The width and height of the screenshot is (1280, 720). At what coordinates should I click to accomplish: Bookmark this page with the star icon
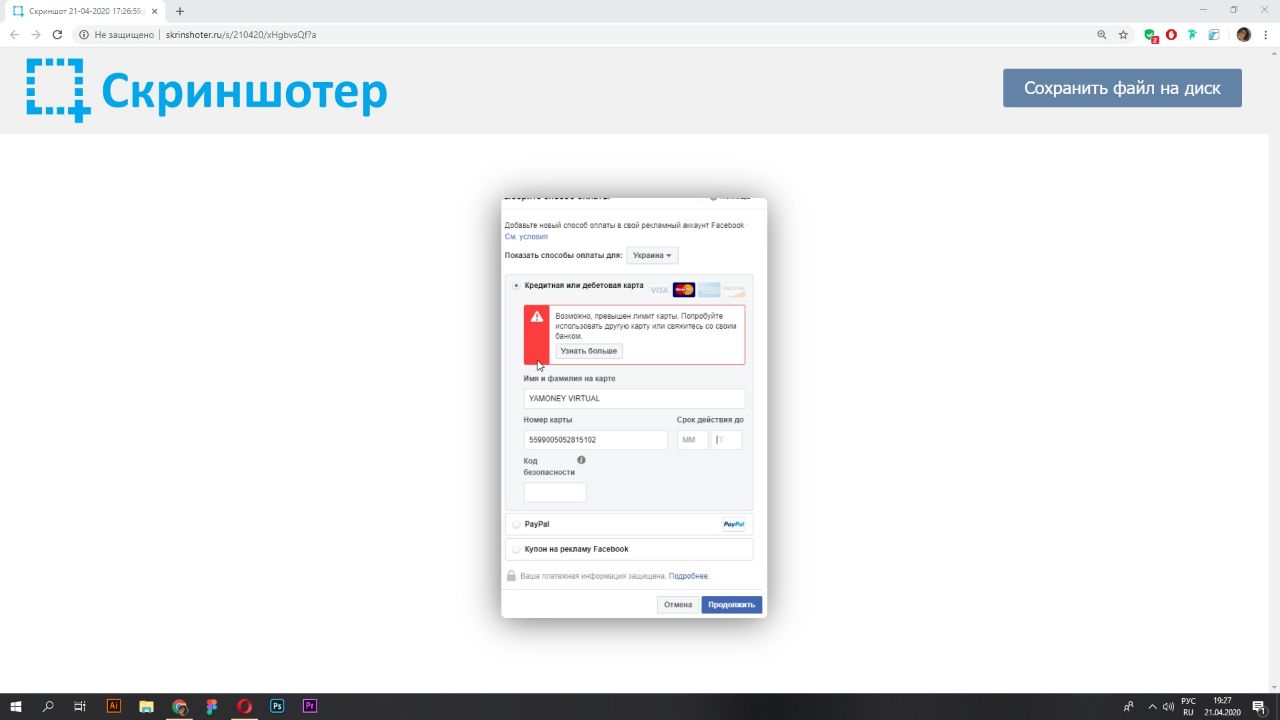pyautogui.click(x=1123, y=34)
